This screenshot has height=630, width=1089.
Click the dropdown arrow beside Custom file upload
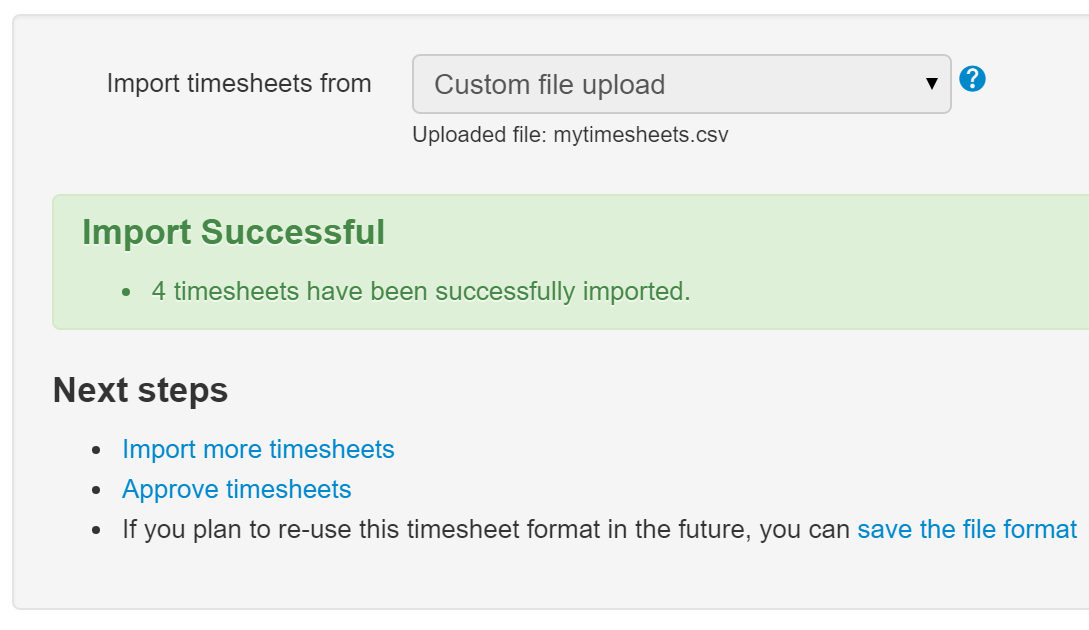point(932,84)
